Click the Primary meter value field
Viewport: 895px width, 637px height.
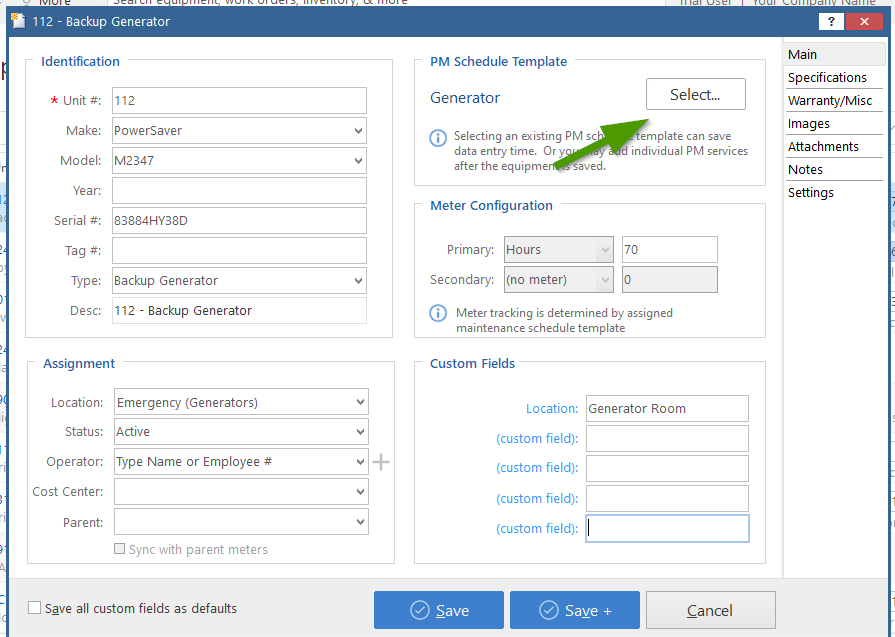tap(670, 249)
